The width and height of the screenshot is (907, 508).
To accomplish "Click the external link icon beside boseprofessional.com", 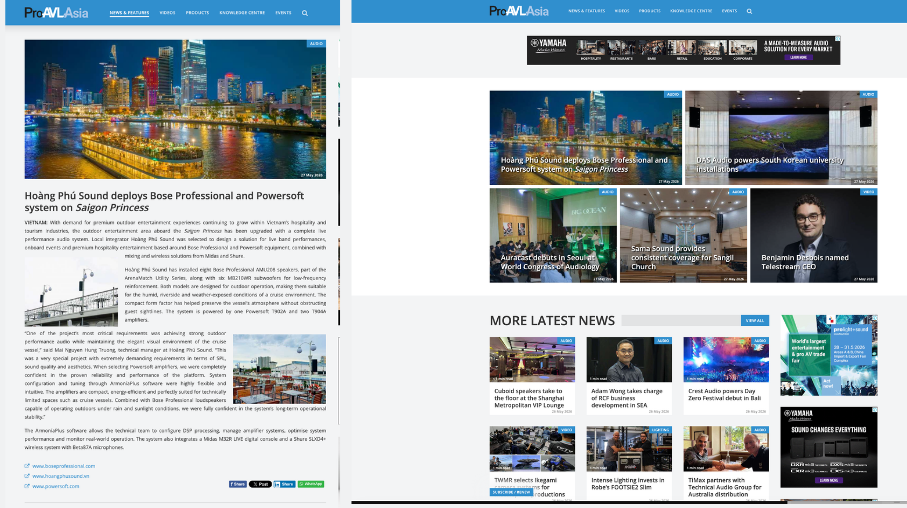I will click(x=27, y=466).
